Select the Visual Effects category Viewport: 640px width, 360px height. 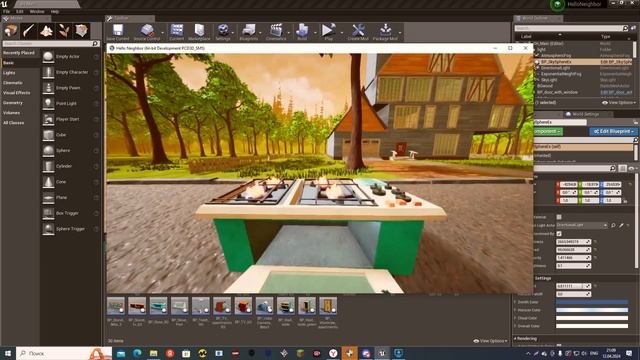click(17, 93)
